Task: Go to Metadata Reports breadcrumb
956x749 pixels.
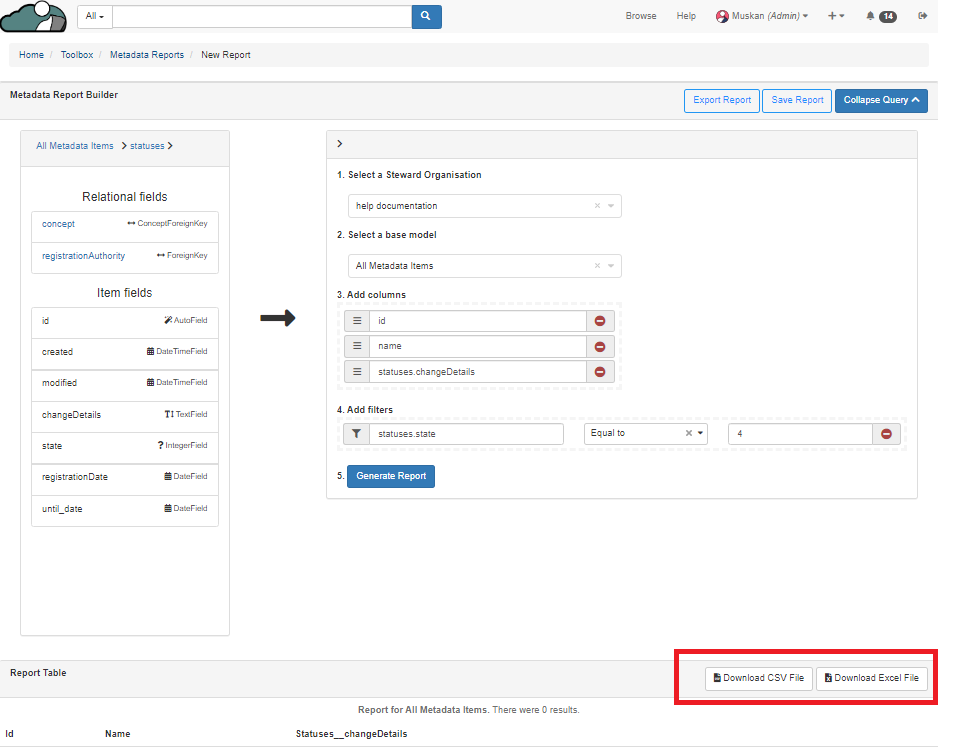Action: click(x=147, y=55)
